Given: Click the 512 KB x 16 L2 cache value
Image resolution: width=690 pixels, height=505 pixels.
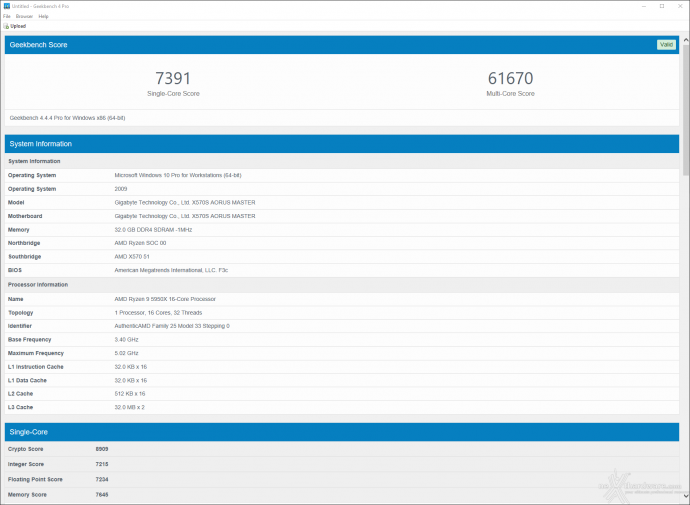Looking at the screenshot, I should coord(130,394).
